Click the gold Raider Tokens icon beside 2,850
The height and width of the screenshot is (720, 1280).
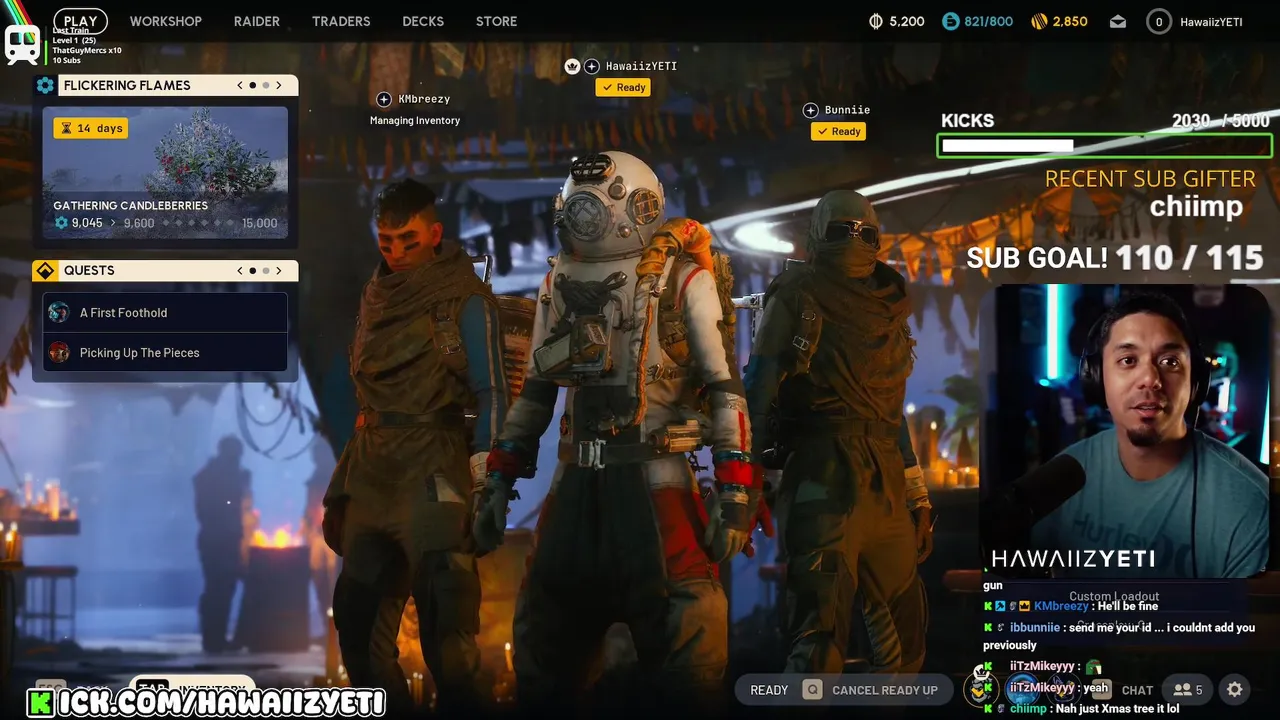(x=1039, y=21)
